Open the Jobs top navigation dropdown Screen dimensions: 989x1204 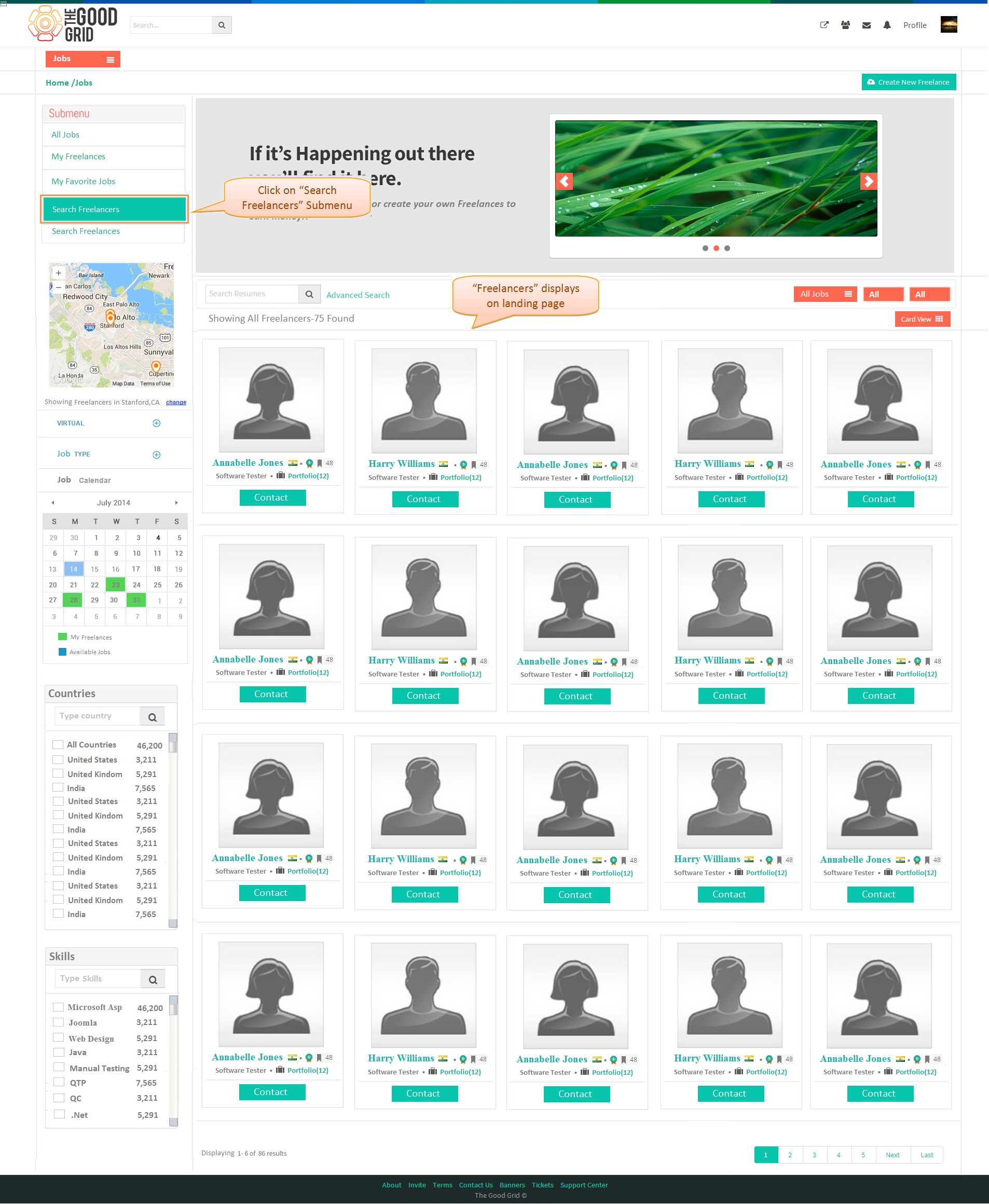(83, 59)
